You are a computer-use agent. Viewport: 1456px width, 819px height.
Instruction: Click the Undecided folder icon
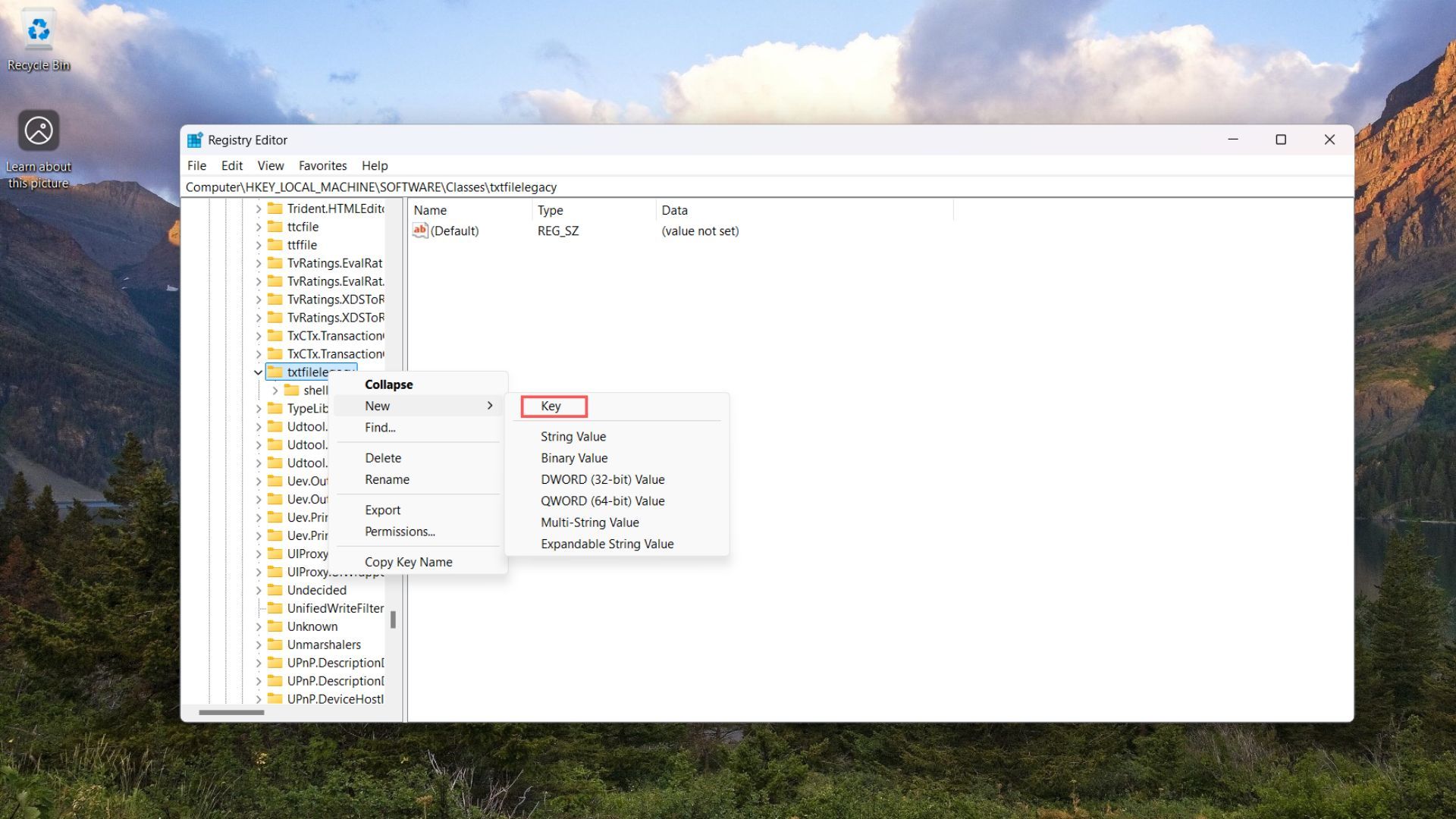coord(276,589)
